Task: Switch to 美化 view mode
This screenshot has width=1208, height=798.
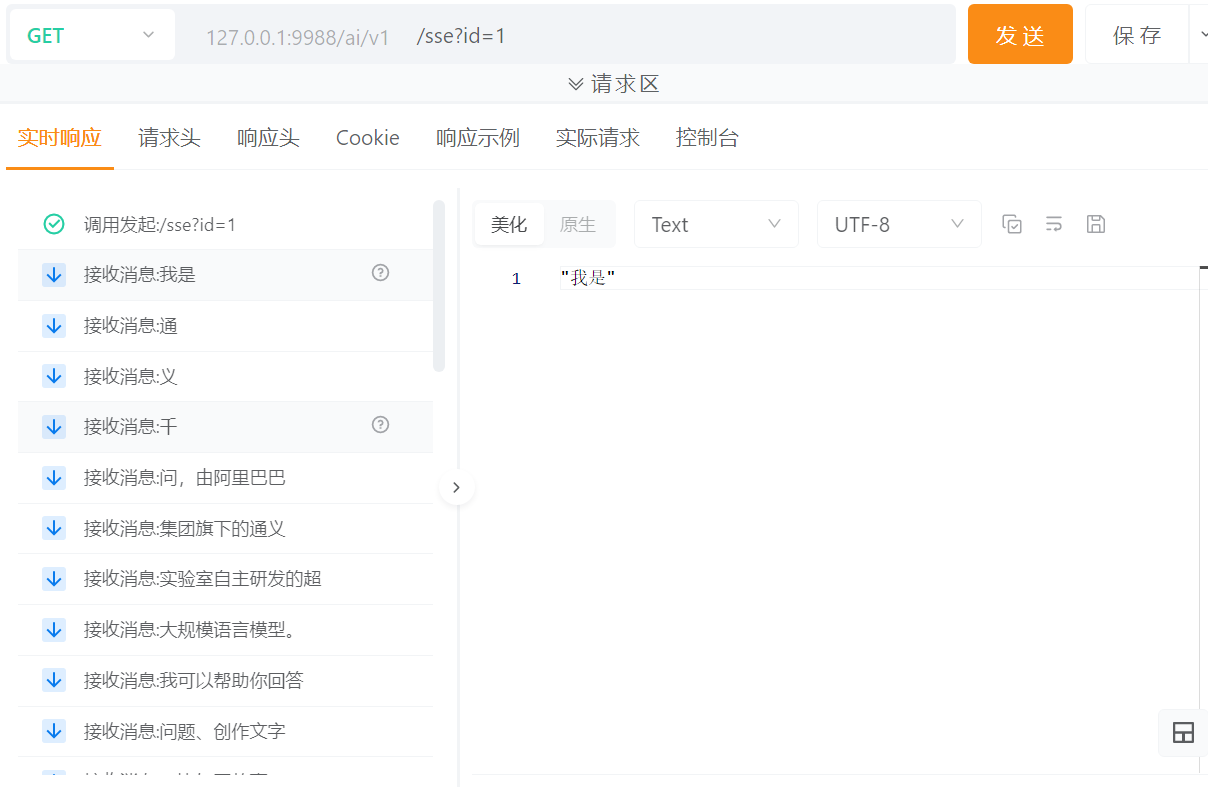Action: tap(509, 224)
